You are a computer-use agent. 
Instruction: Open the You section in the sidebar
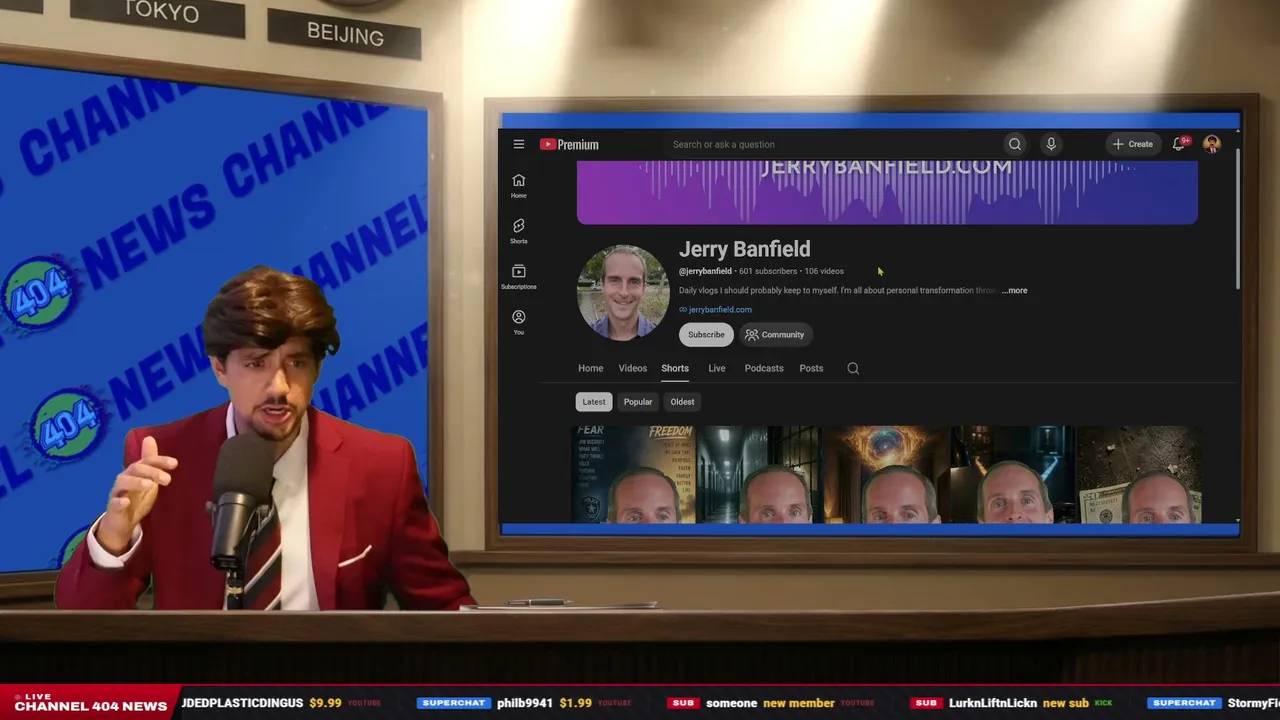[x=518, y=322]
